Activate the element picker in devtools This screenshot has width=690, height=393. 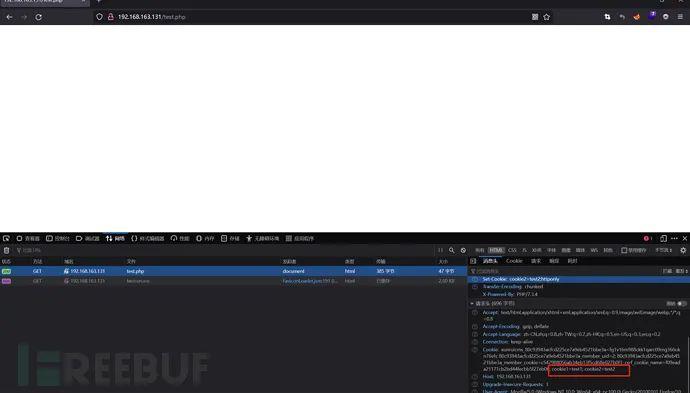[x=6, y=238]
